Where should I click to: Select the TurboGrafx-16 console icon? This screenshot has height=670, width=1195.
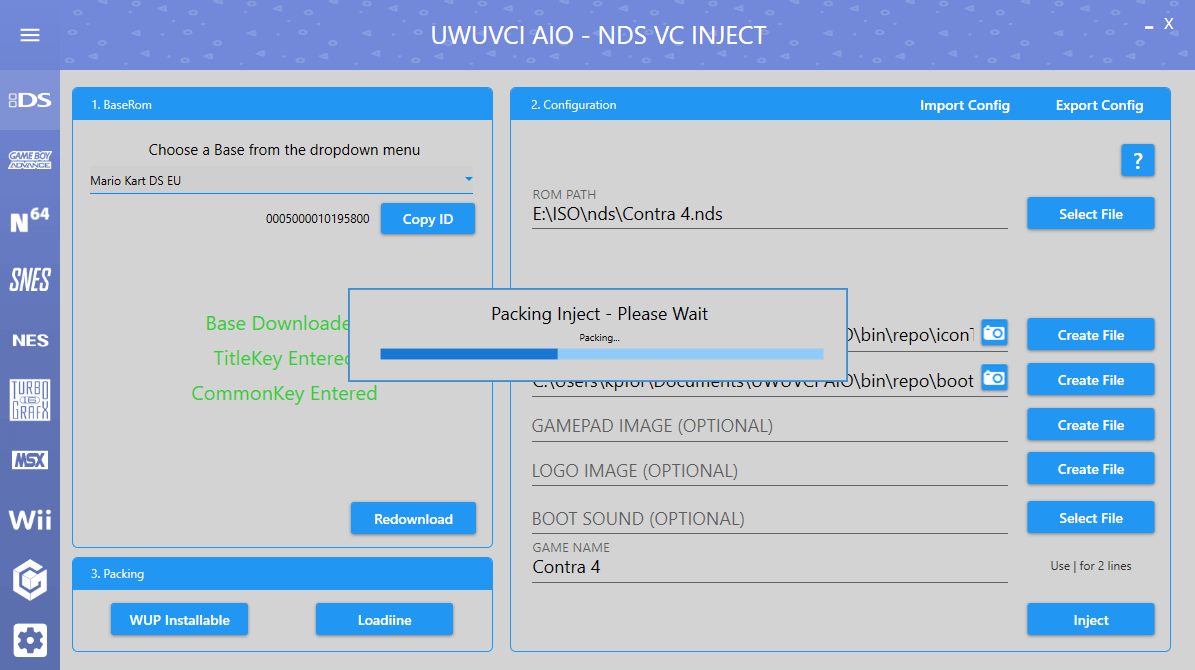point(29,399)
